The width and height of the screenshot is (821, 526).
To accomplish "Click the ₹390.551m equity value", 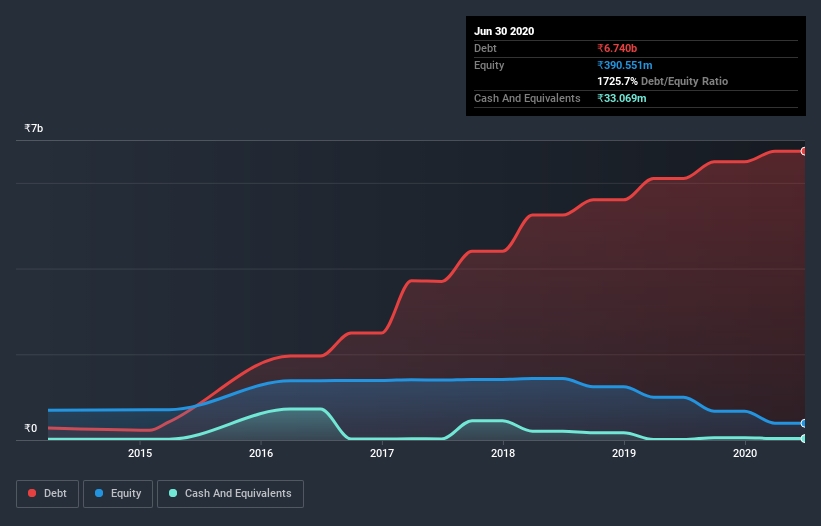I will 625,65.
